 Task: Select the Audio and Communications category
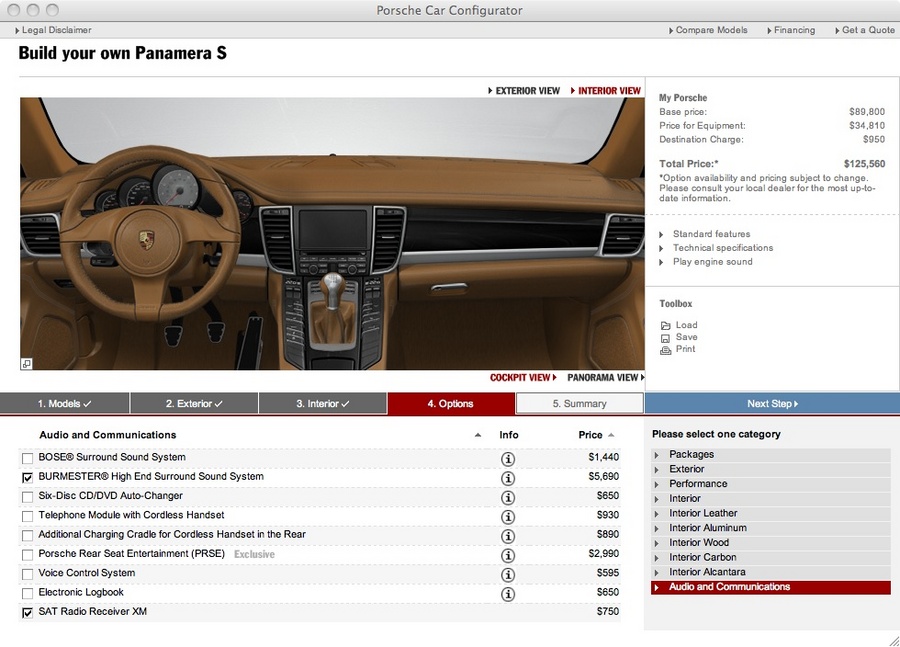click(x=771, y=587)
